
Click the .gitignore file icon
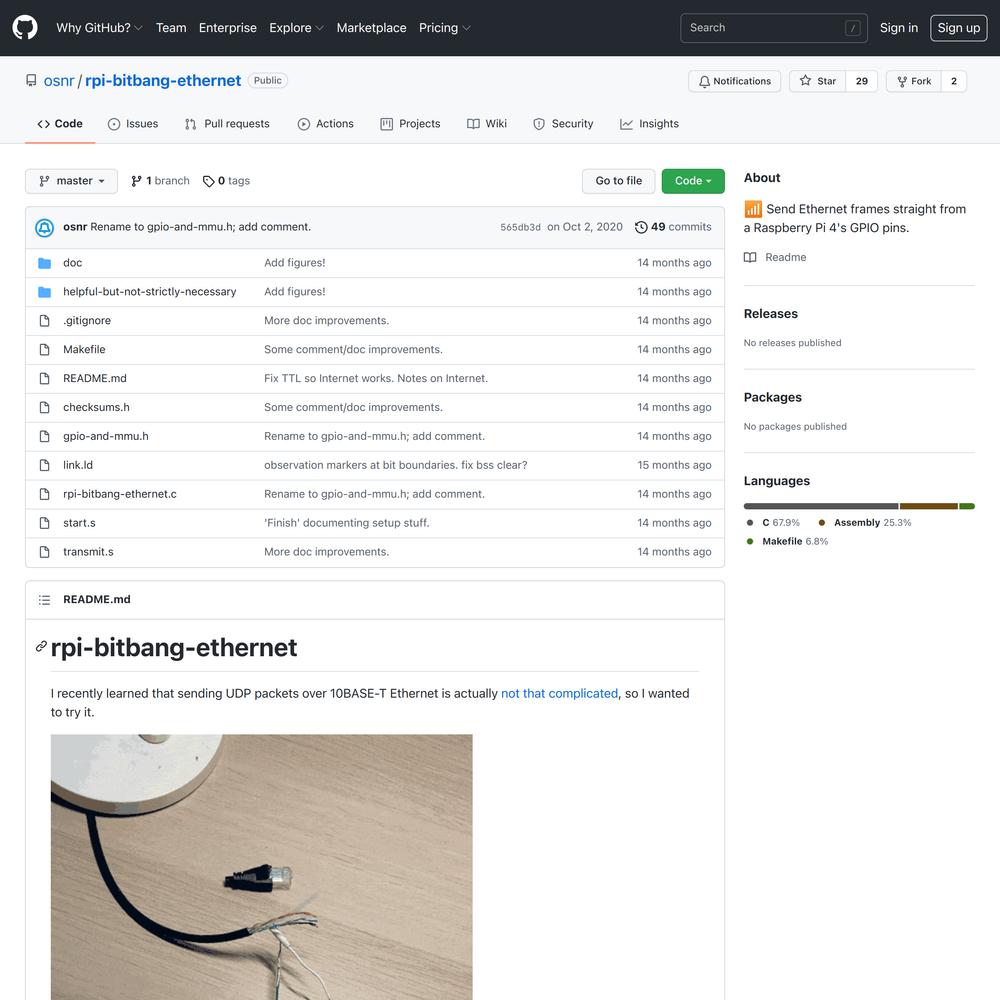(44, 321)
